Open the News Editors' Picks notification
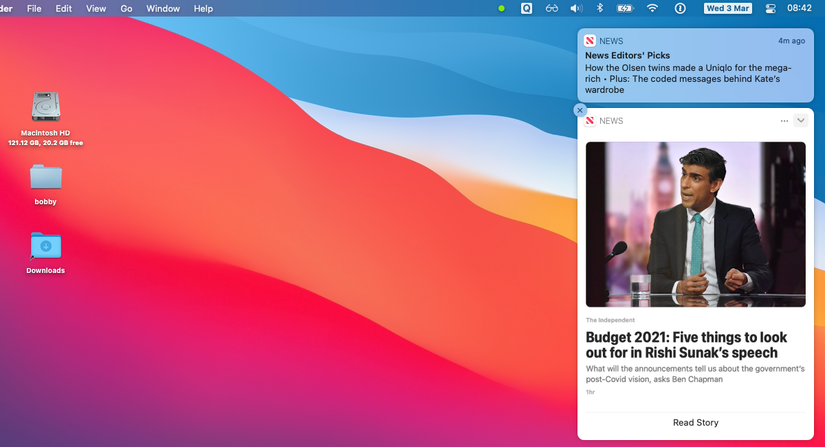The image size is (825, 447). click(x=696, y=65)
